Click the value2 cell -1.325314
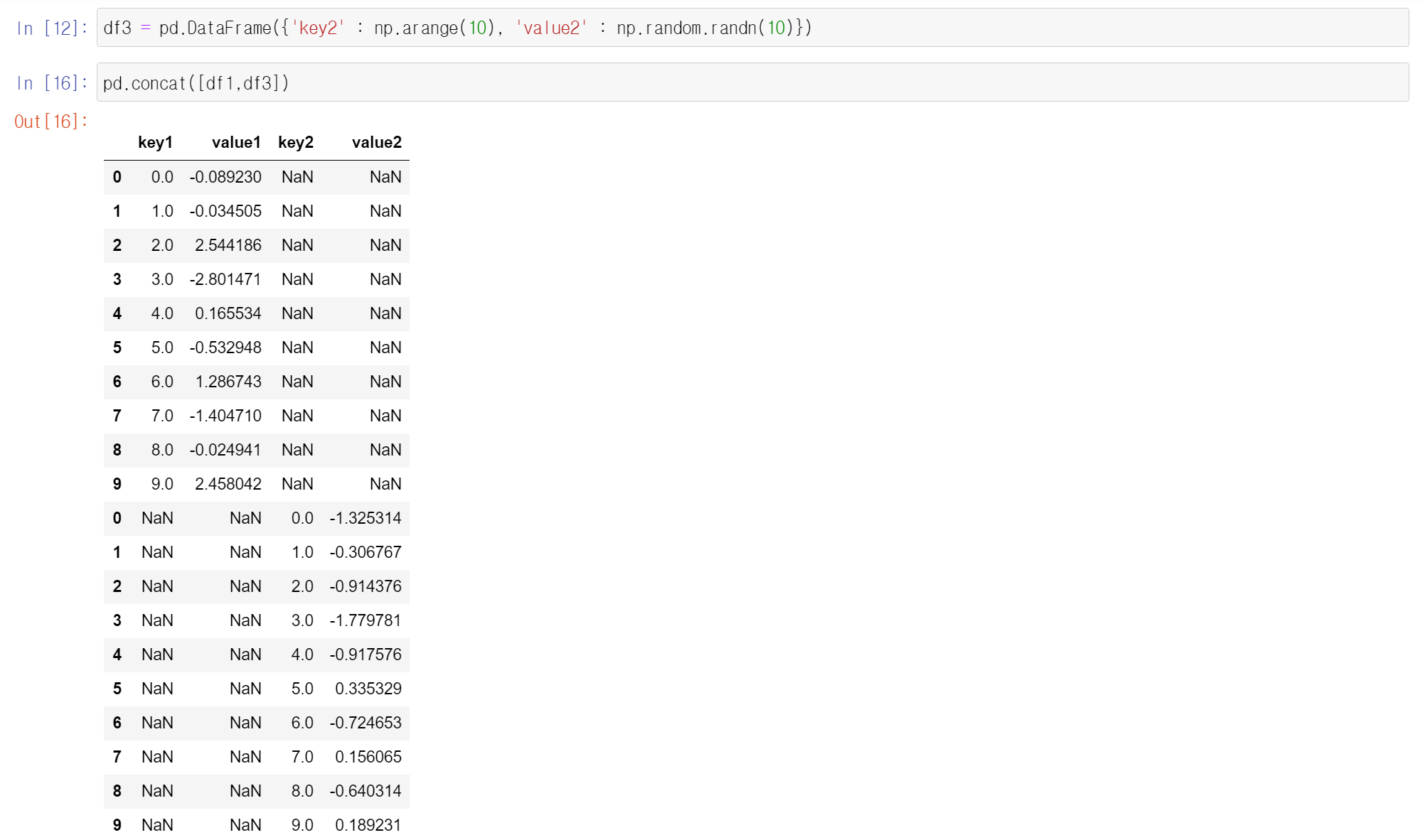This screenshot has height=840, width=1425. [365, 518]
